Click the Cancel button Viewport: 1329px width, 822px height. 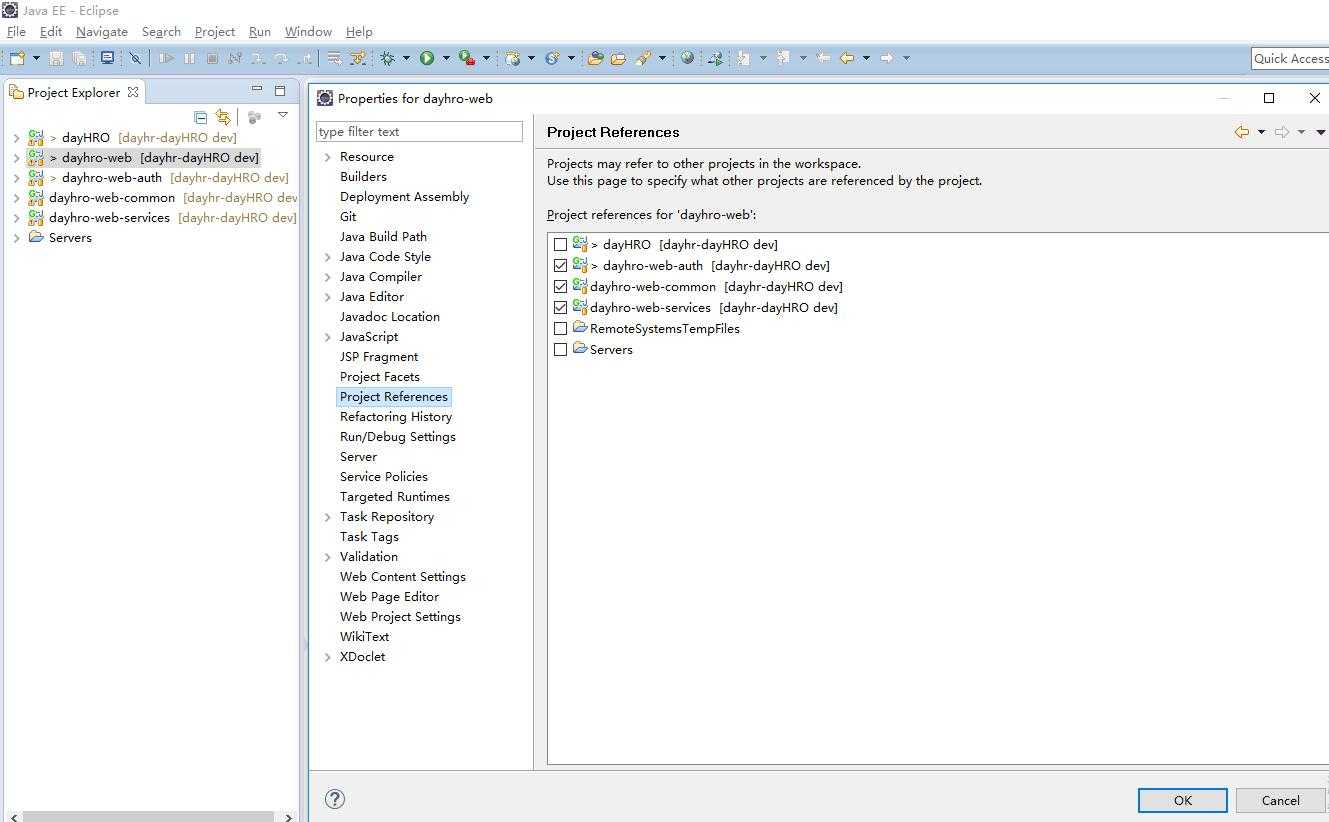pos(1281,800)
